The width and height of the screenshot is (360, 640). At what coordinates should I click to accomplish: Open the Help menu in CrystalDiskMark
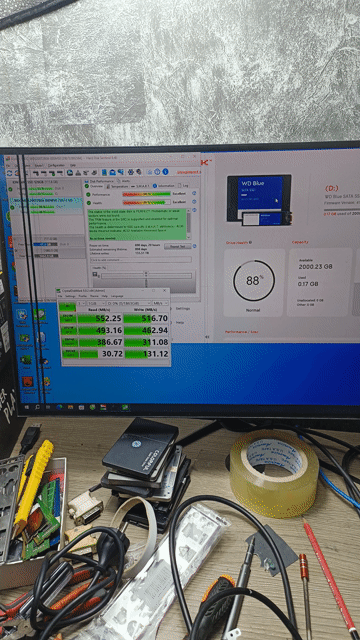pos(104,296)
